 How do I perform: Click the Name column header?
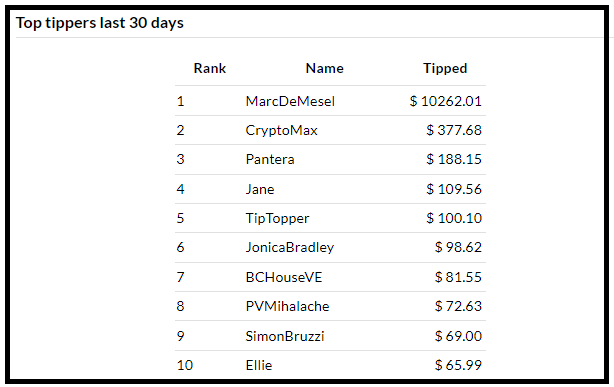[x=325, y=68]
